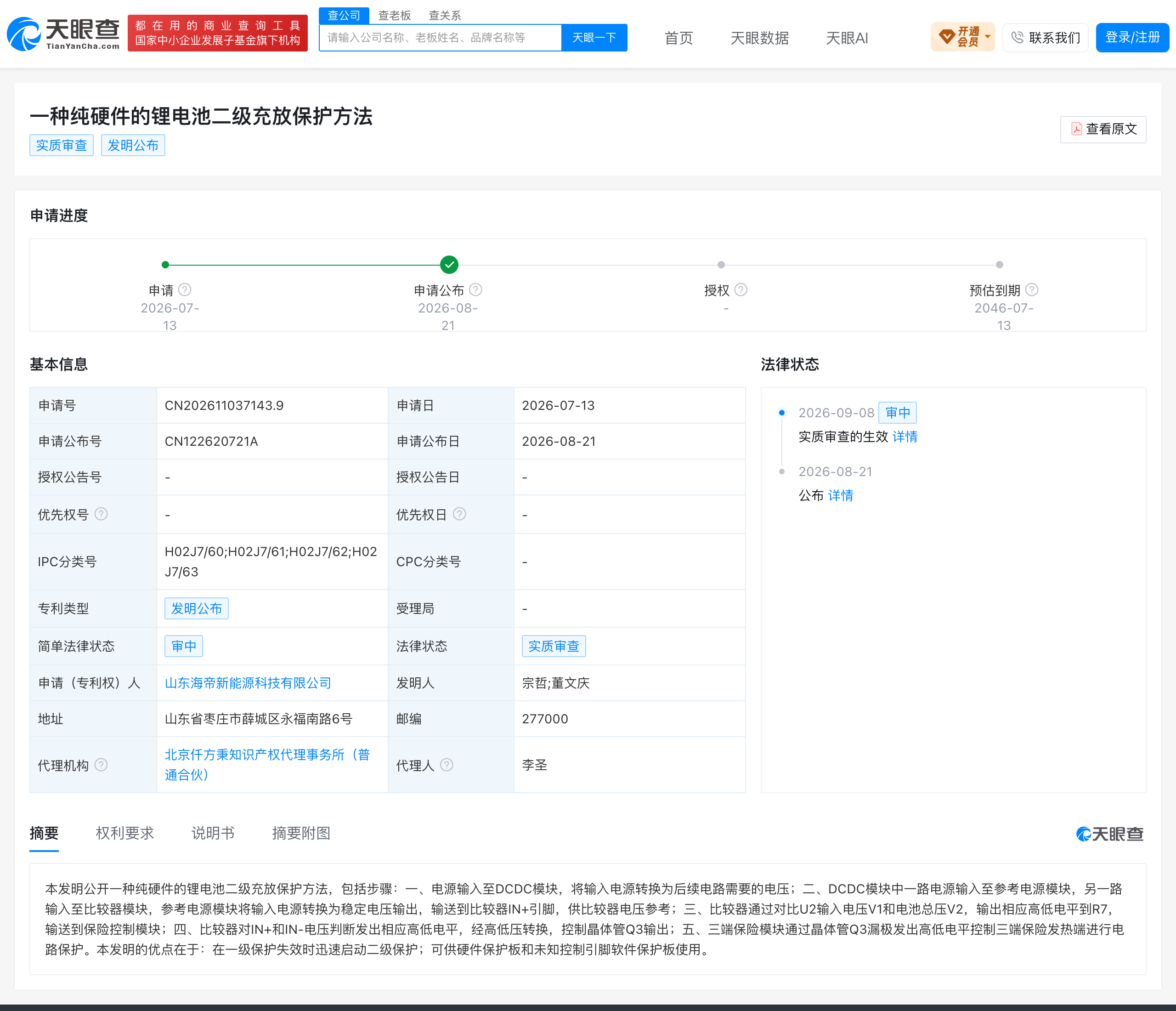Click inventor names 宗哲;董文庆
This screenshot has width=1176, height=1011.
556,683
